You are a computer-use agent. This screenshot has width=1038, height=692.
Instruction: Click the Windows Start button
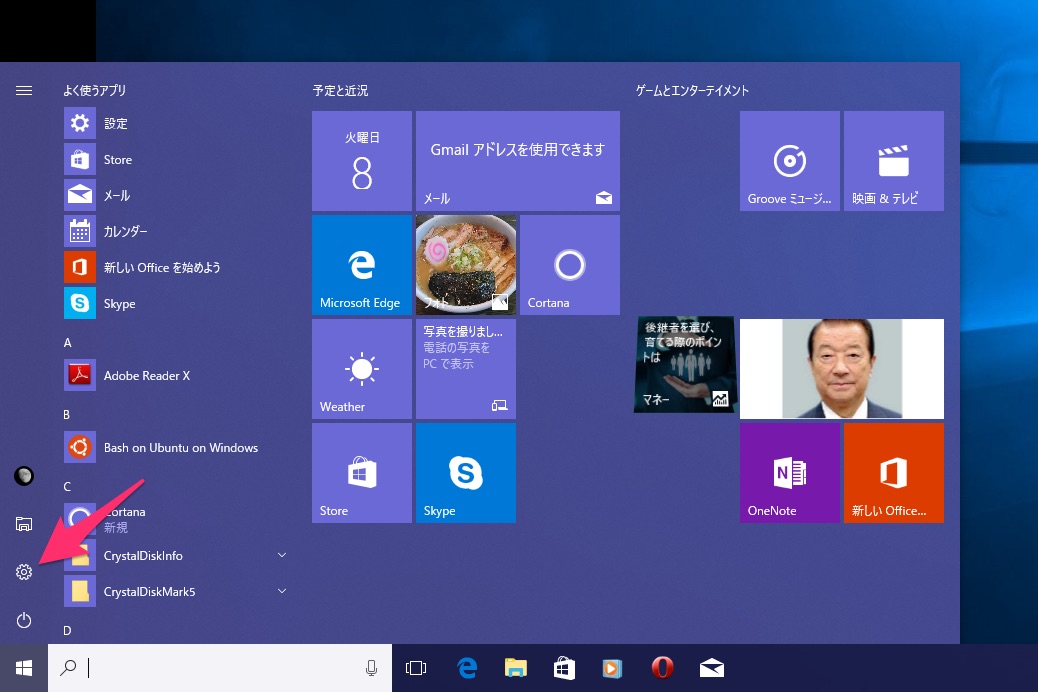tap(24, 668)
